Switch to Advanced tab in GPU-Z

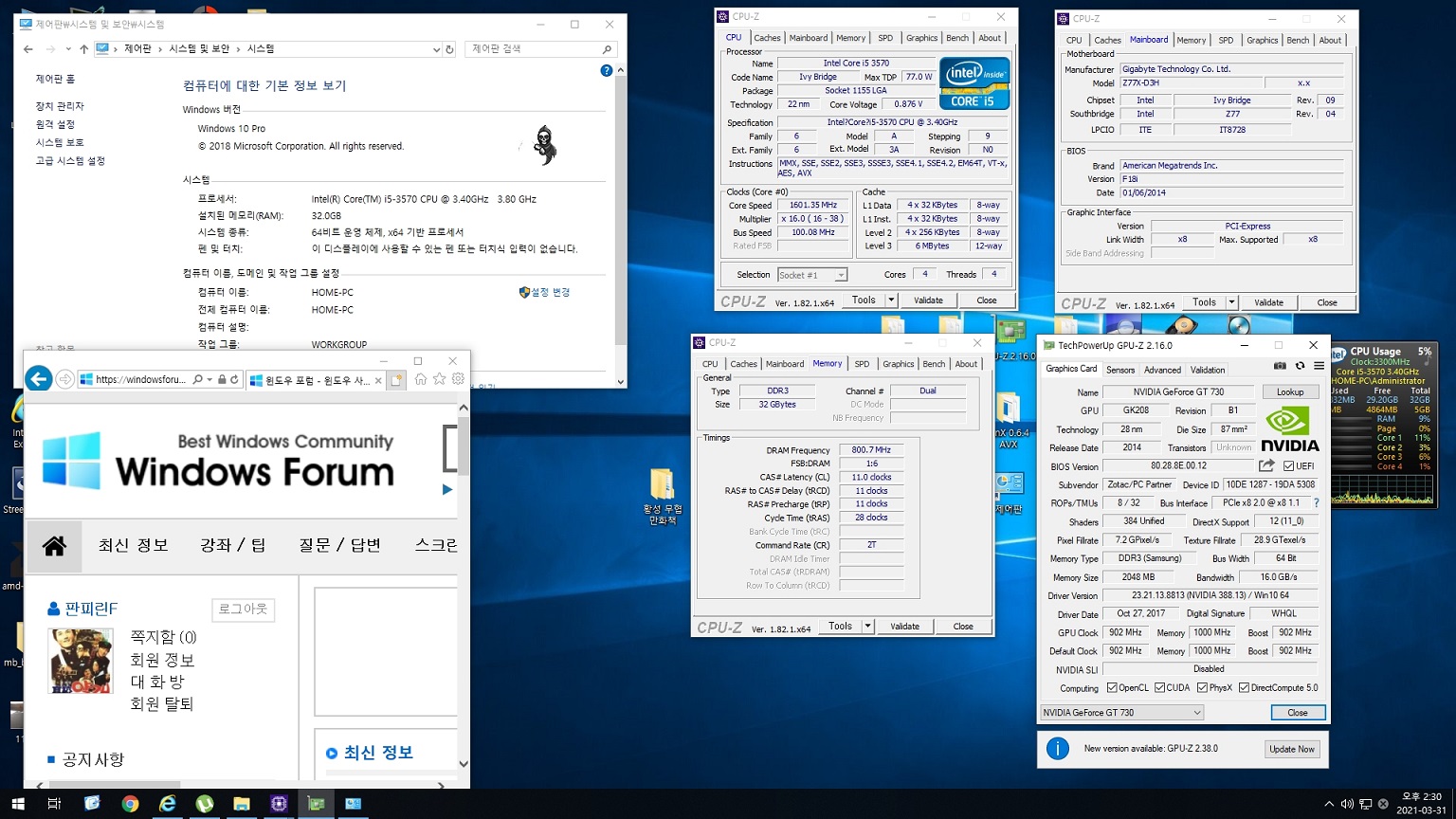1162,370
